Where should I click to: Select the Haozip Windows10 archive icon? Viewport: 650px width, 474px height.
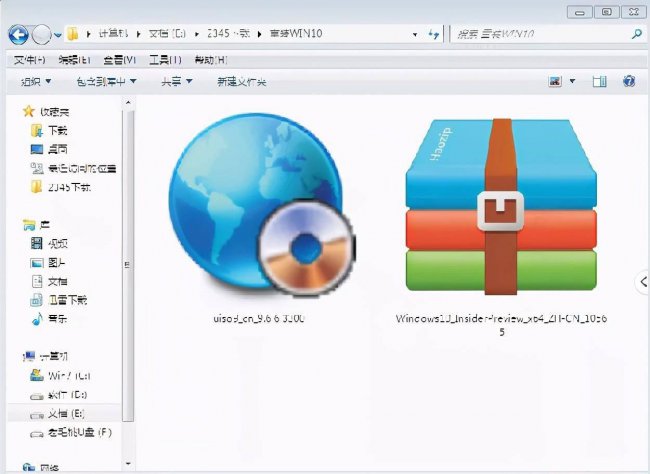point(501,207)
